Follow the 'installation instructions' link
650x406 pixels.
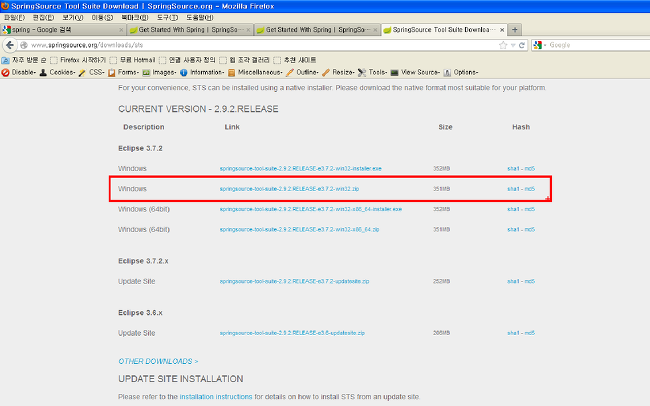coord(216,396)
